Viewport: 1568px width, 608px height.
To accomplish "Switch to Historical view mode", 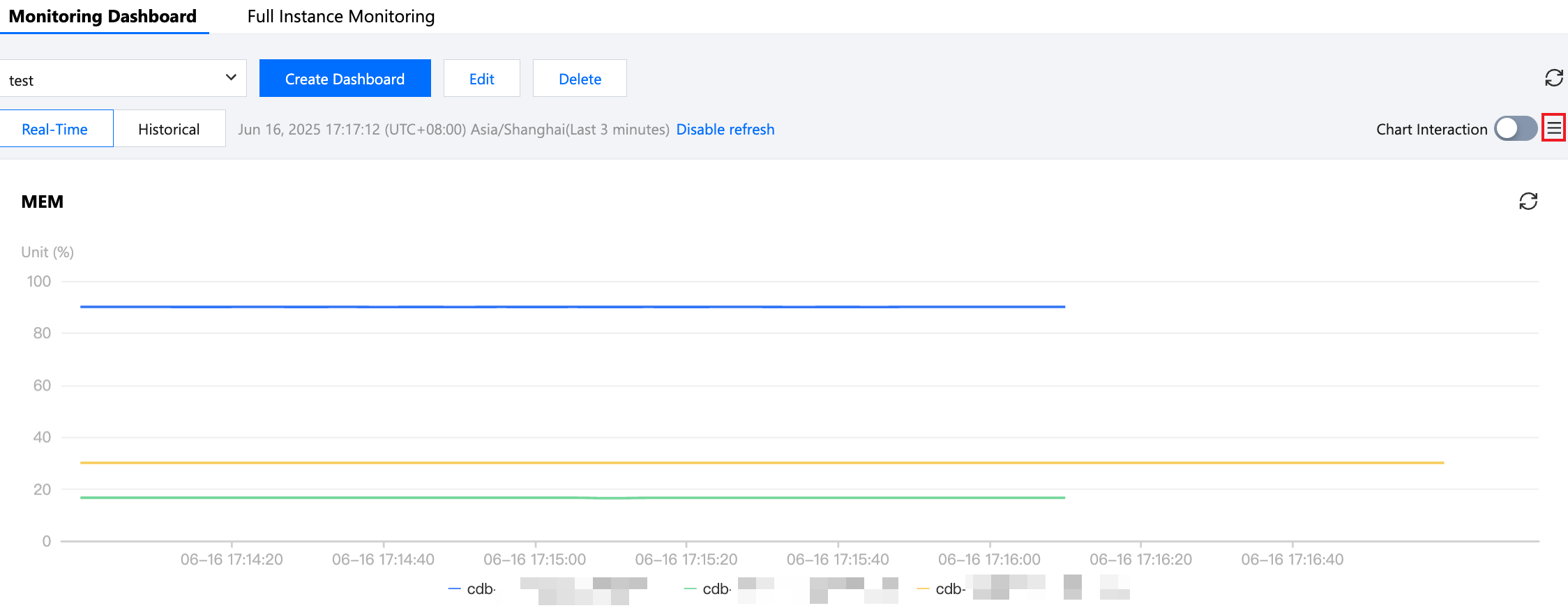I will [169, 129].
